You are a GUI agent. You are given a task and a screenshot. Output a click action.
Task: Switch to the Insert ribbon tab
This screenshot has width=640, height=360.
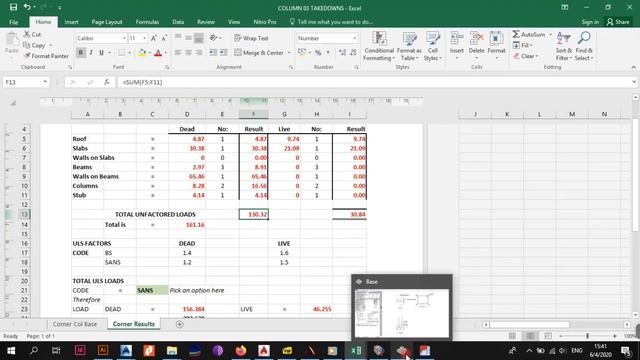pos(71,22)
